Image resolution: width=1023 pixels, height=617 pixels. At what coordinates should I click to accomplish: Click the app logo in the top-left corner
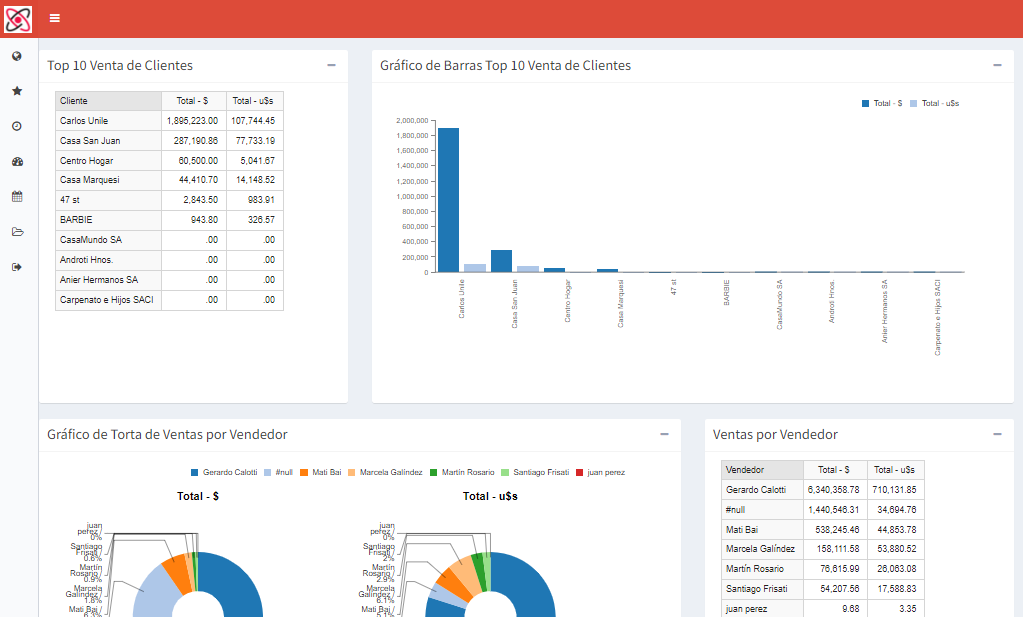point(18,19)
